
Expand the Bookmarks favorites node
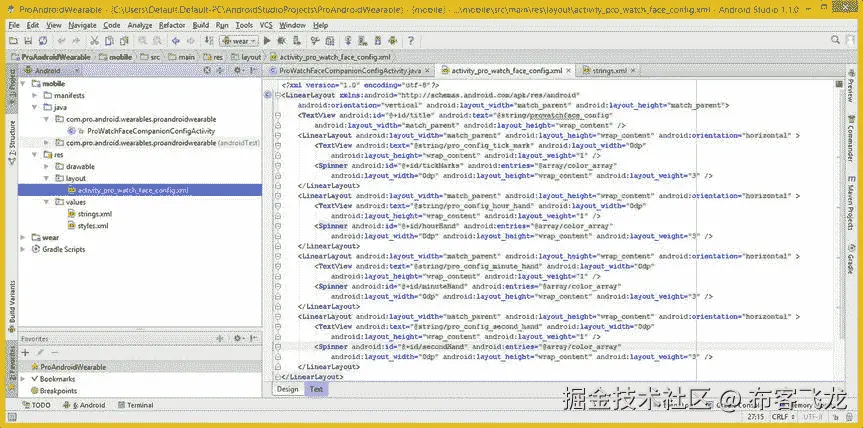click(23, 379)
